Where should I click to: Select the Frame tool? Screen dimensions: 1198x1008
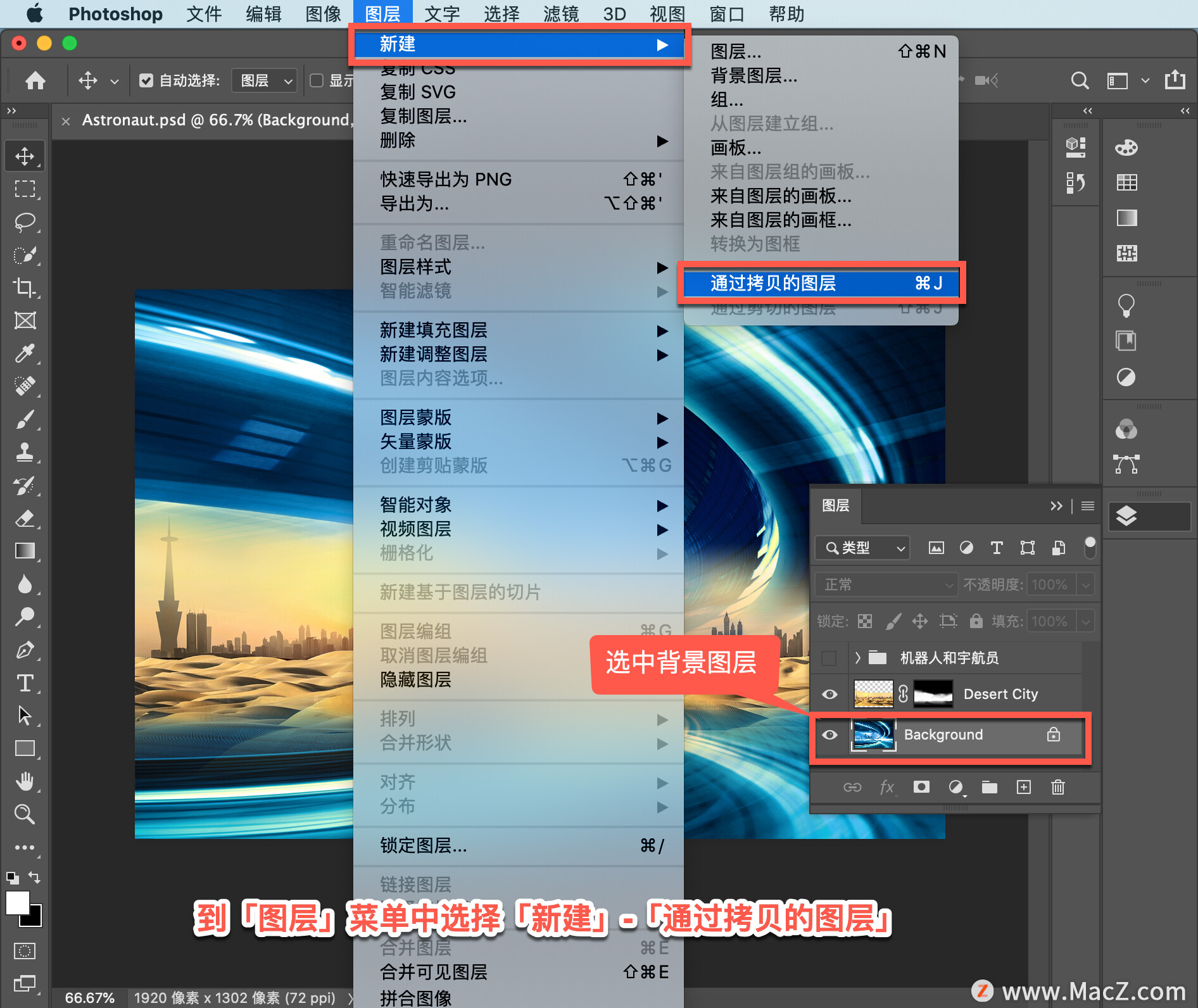(x=25, y=320)
